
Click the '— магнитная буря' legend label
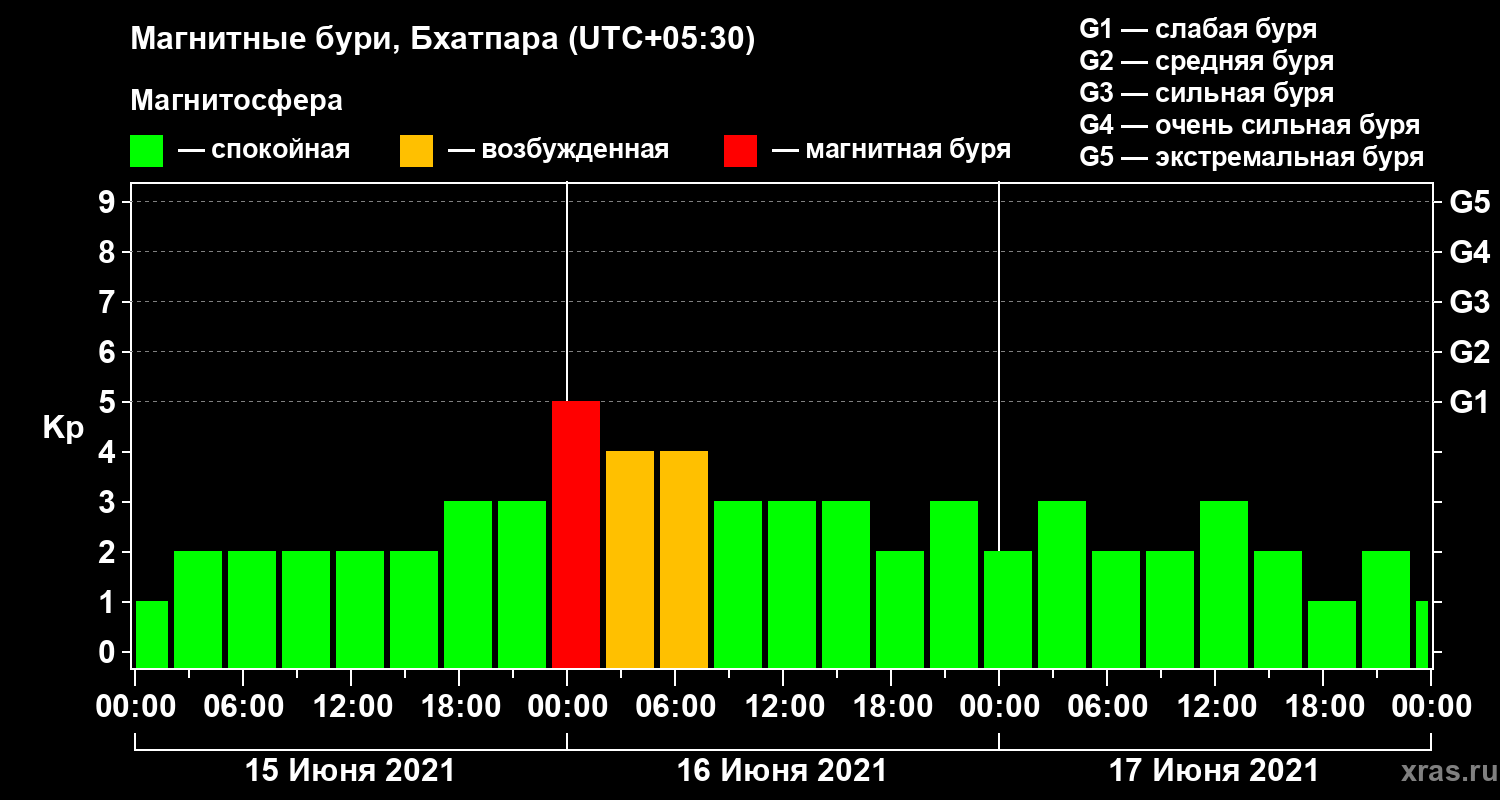(891, 150)
